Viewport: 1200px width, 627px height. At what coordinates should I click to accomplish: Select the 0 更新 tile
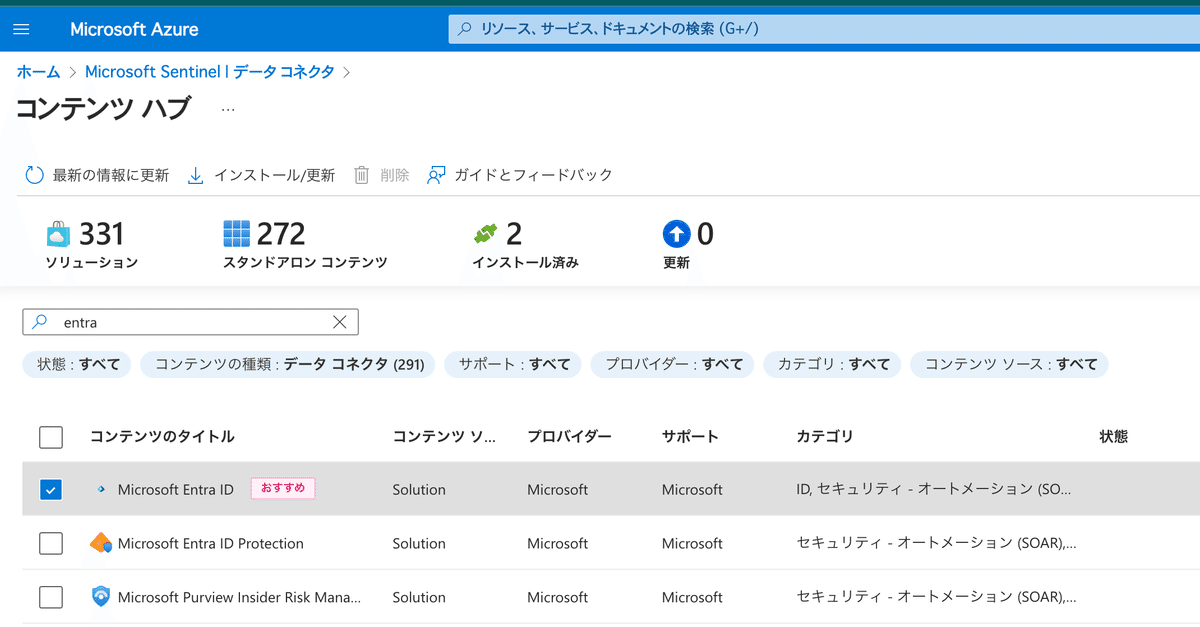[688, 247]
